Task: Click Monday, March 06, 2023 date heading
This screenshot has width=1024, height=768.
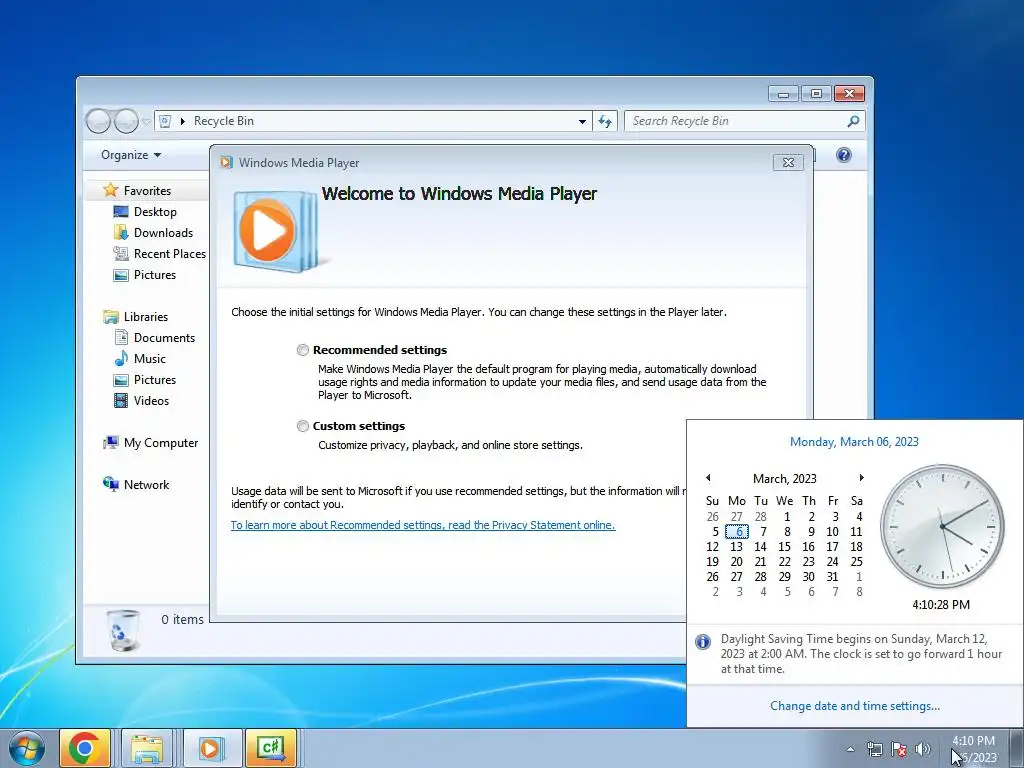Action: click(x=854, y=442)
